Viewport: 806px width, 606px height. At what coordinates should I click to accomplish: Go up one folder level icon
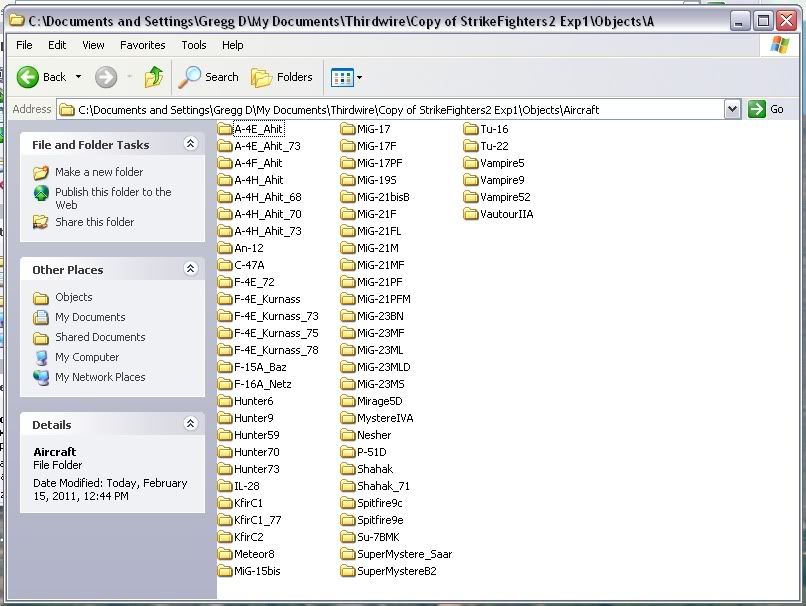(154, 77)
